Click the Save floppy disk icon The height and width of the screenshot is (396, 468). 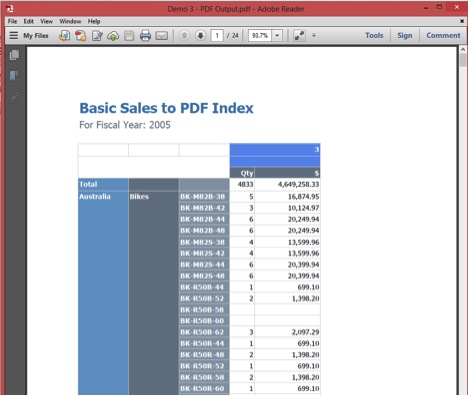pos(129,35)
